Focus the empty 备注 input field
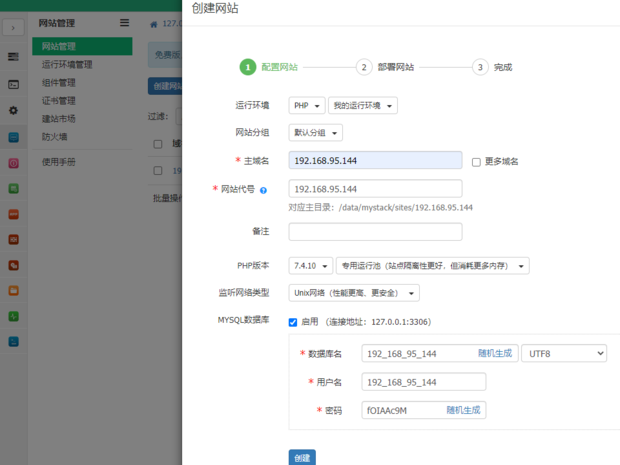The height and width of the screenshot is (465, 620). point(375,232)
